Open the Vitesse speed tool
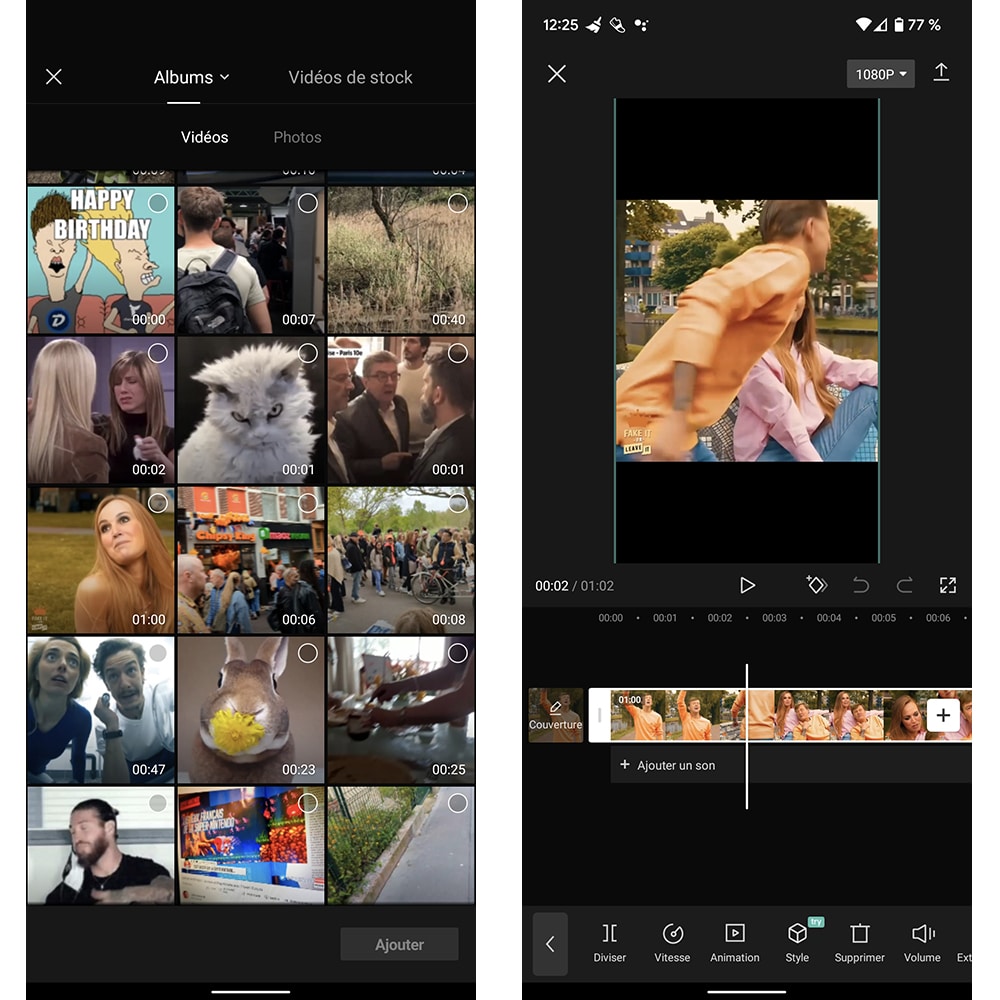 point(672,942)
